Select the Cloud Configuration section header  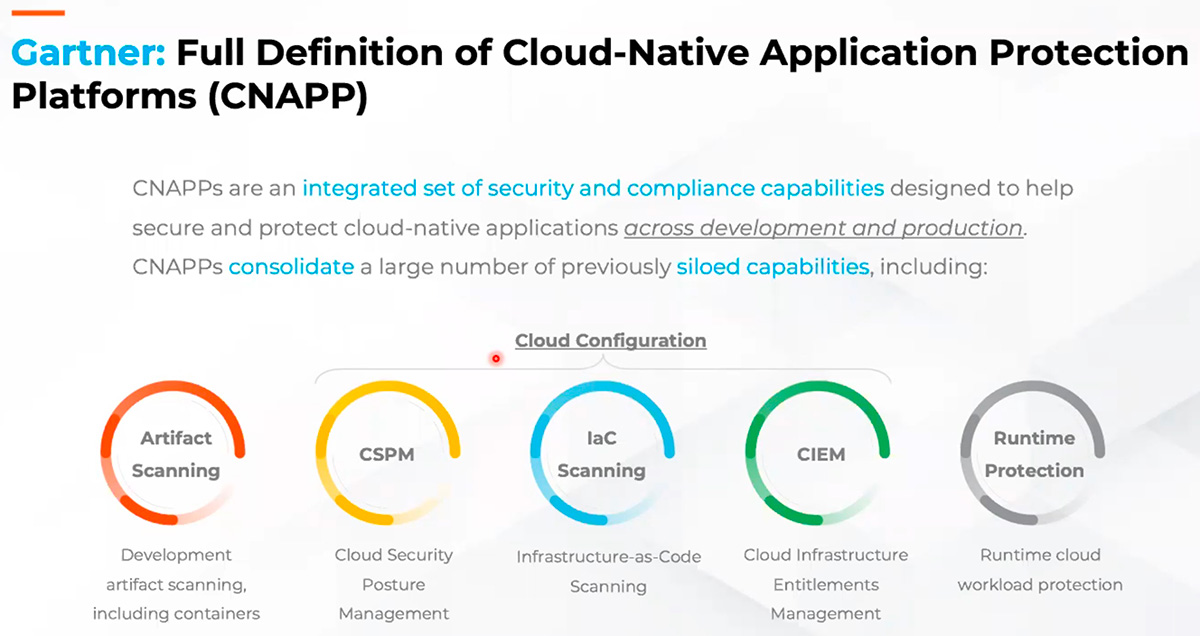609,340
